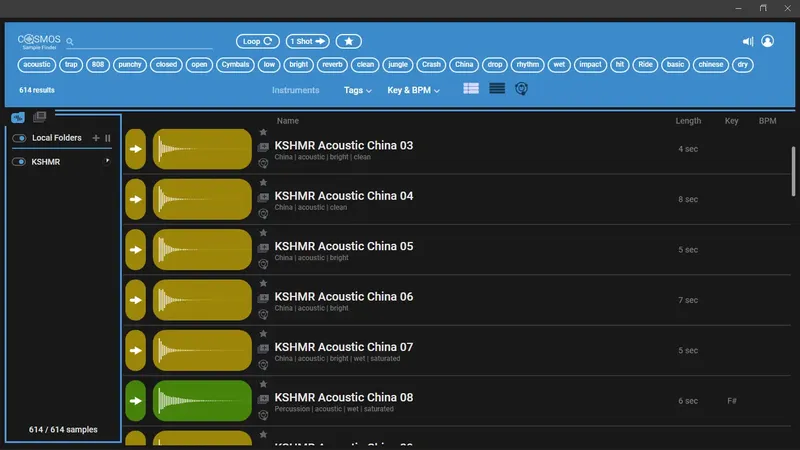
Task: Favorite KSHMR Acoustic China 03
Action: point(263,133)
